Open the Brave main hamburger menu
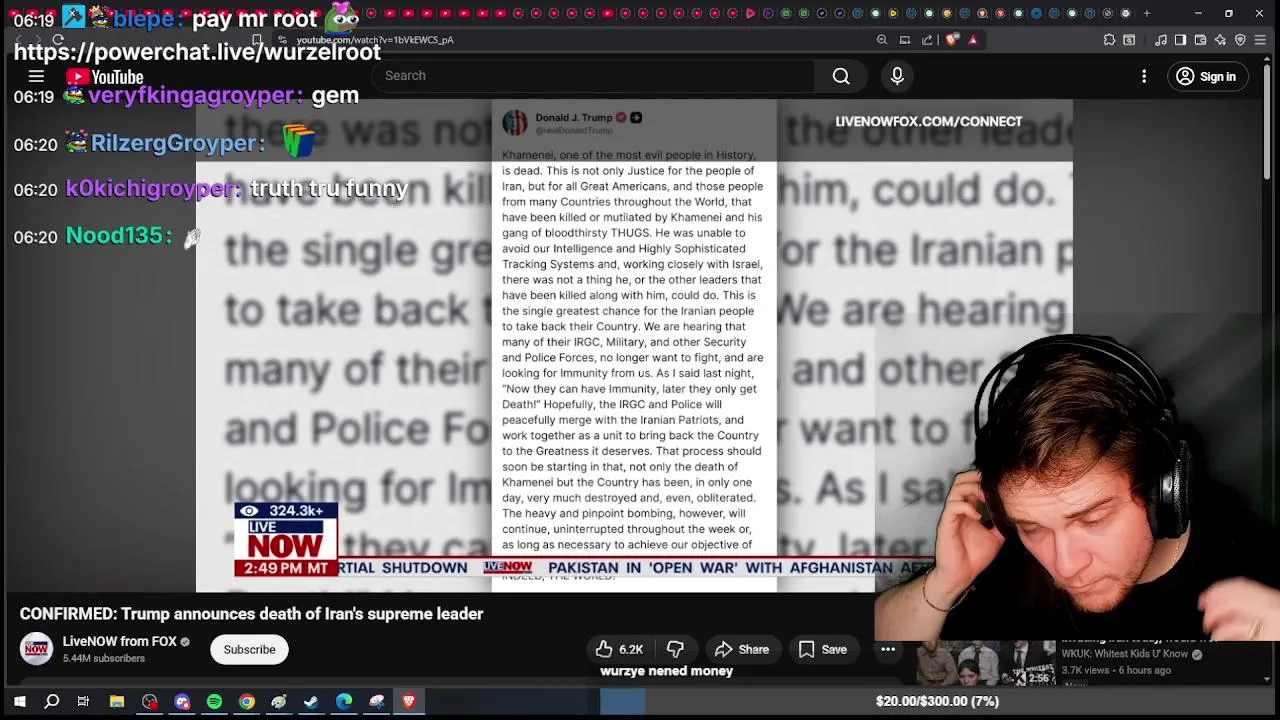This screenshot has width=1280, height=720. point(1260,40)
